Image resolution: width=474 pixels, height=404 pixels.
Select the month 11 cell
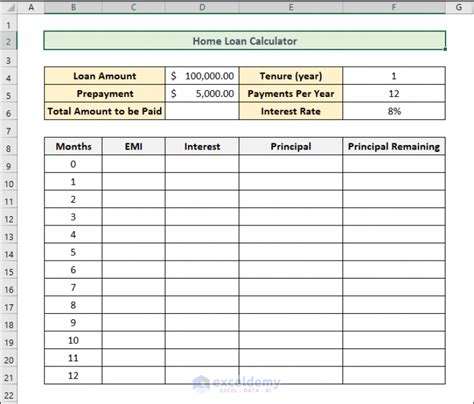coord(73,358)
